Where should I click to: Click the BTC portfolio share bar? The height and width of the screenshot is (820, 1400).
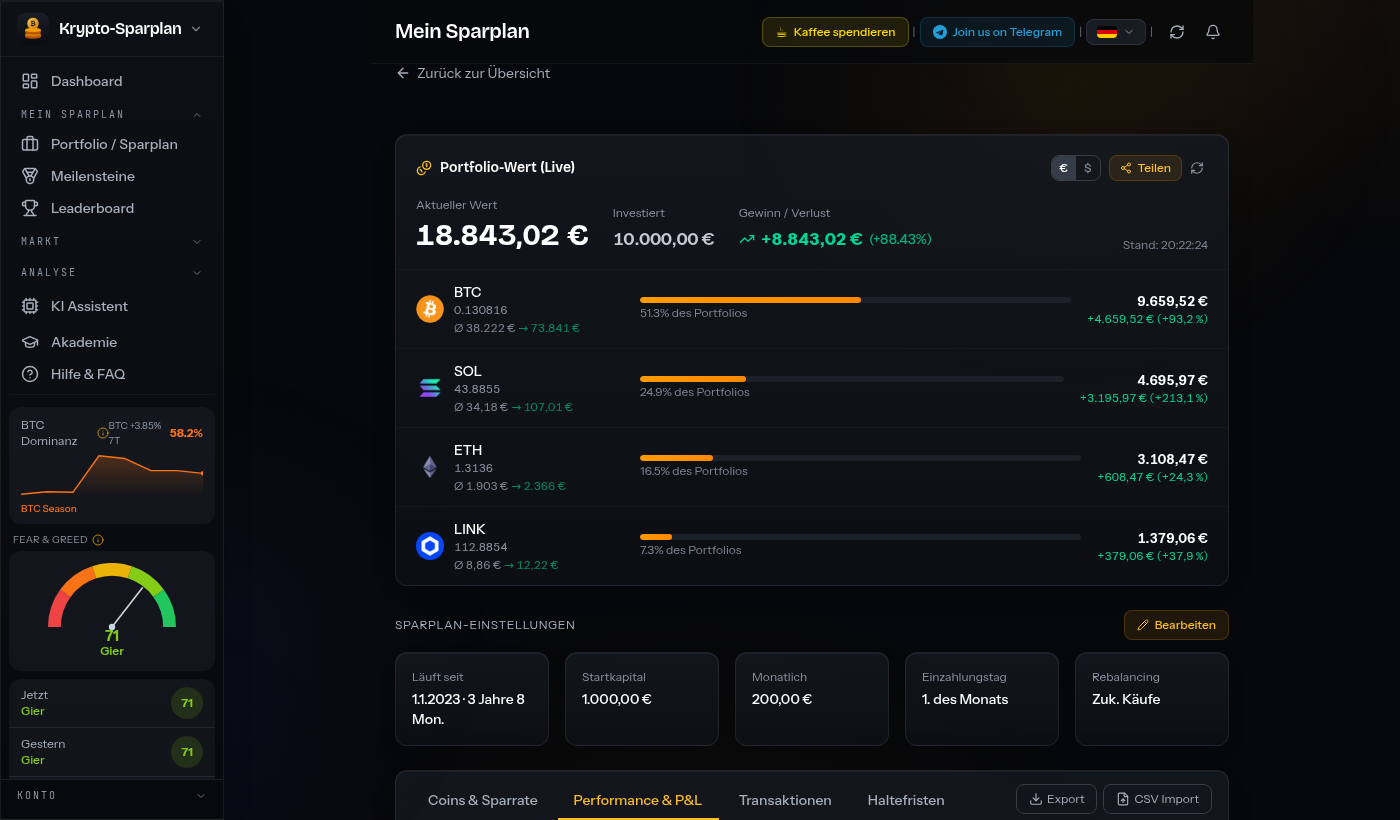coord(855,300)
